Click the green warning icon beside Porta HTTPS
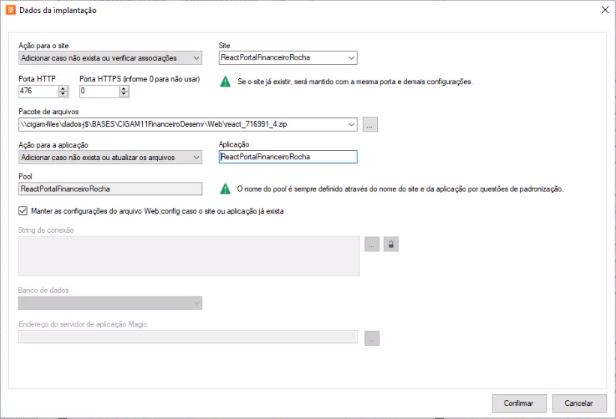Image resolution: width=616 pixels, height=419 pixels. pyautogui.click(x=225, y=82)
